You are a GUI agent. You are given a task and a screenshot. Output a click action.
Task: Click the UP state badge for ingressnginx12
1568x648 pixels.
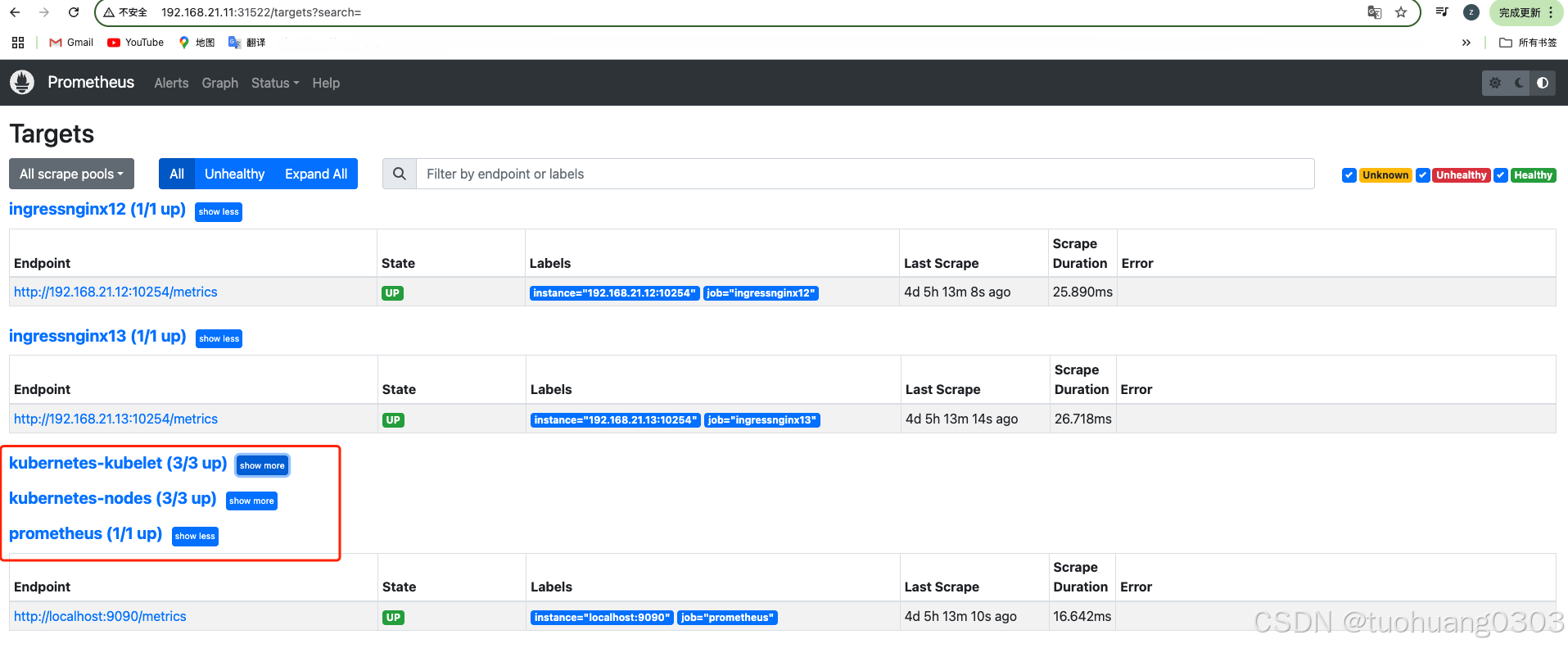[392, 293]
